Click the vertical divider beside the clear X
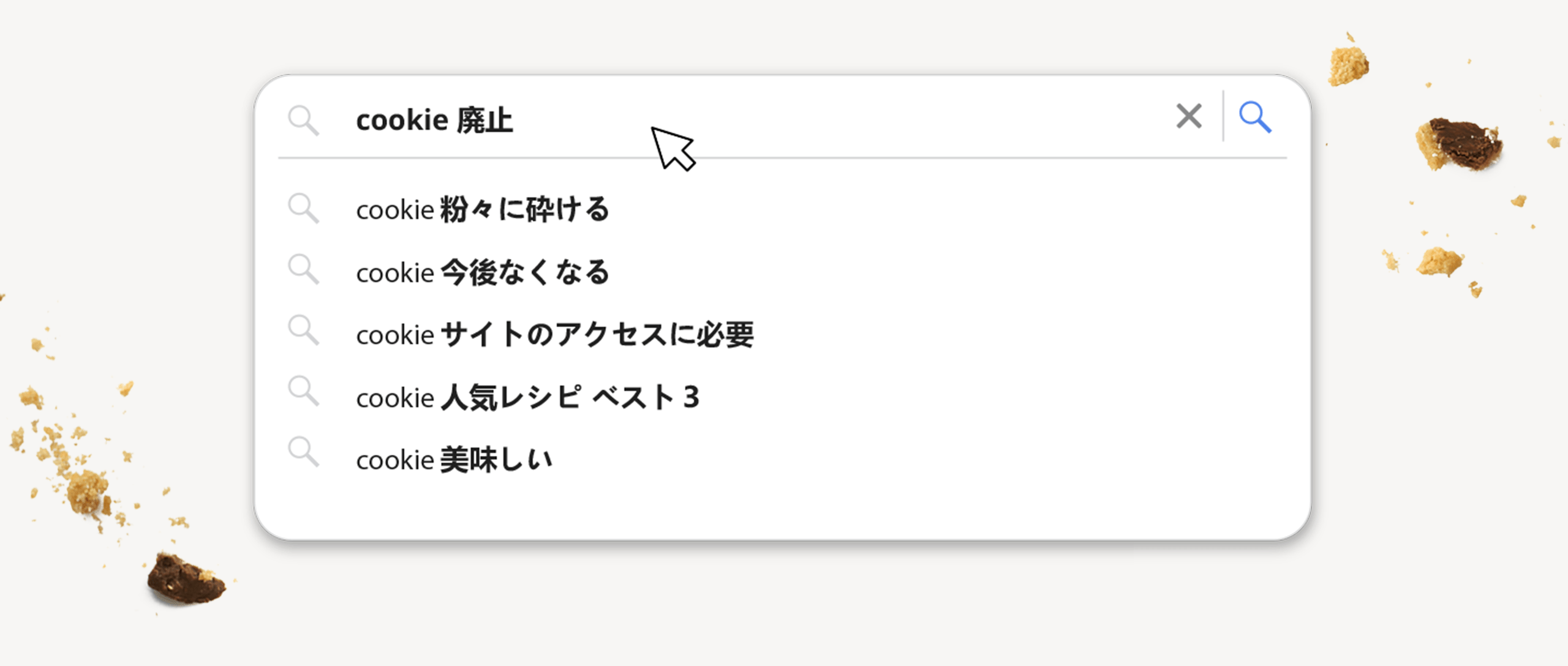 click(1223, 116)
